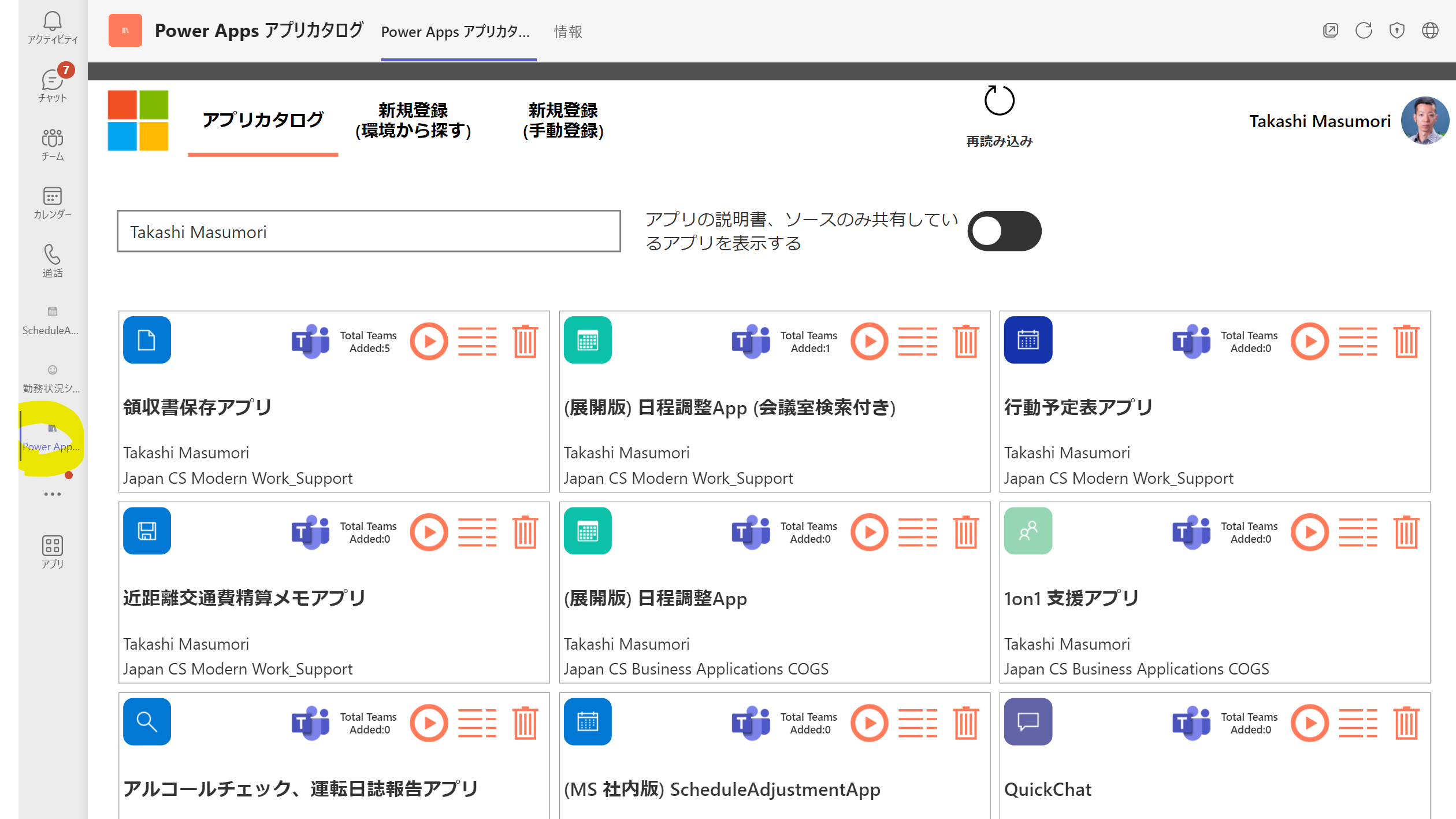Expand more apps ellipsis in sidebar
This screenshot has height=819, width=1456.
(52, 494)
